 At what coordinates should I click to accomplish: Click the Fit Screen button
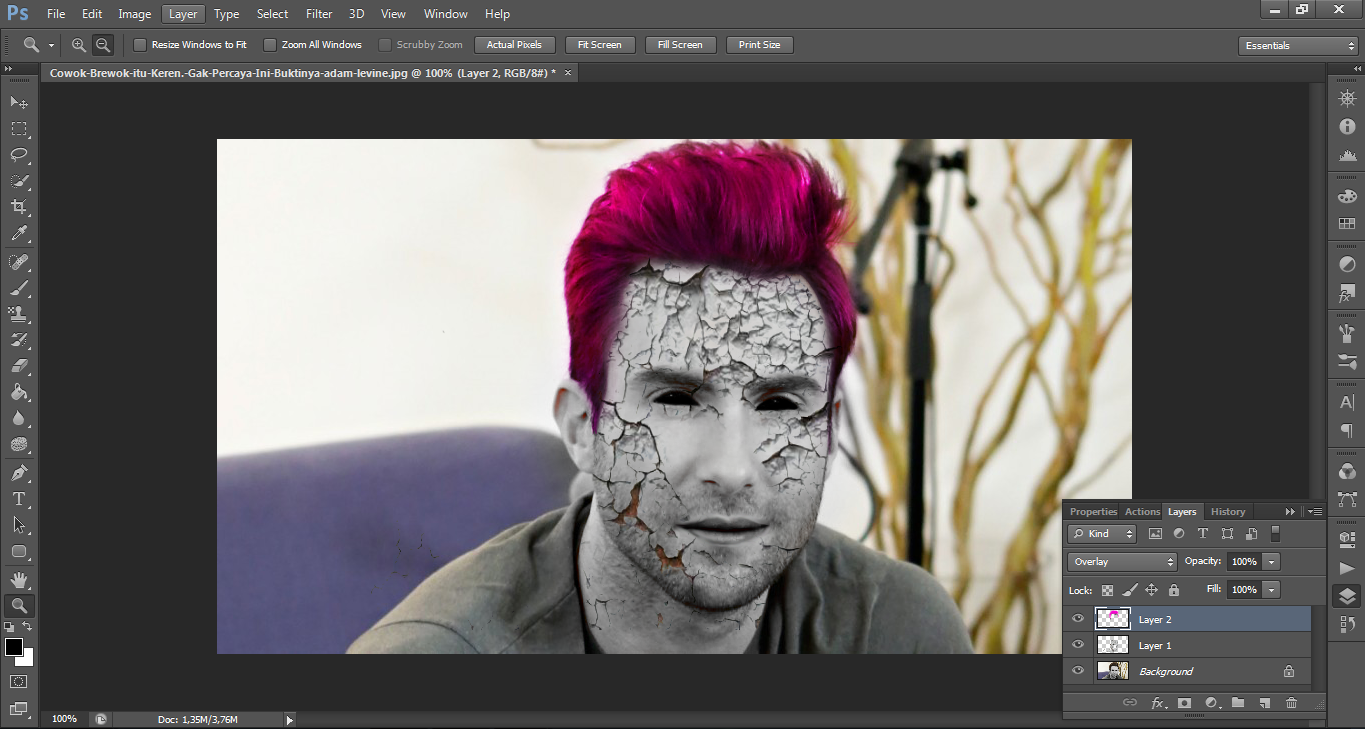(x=600, y=45)
